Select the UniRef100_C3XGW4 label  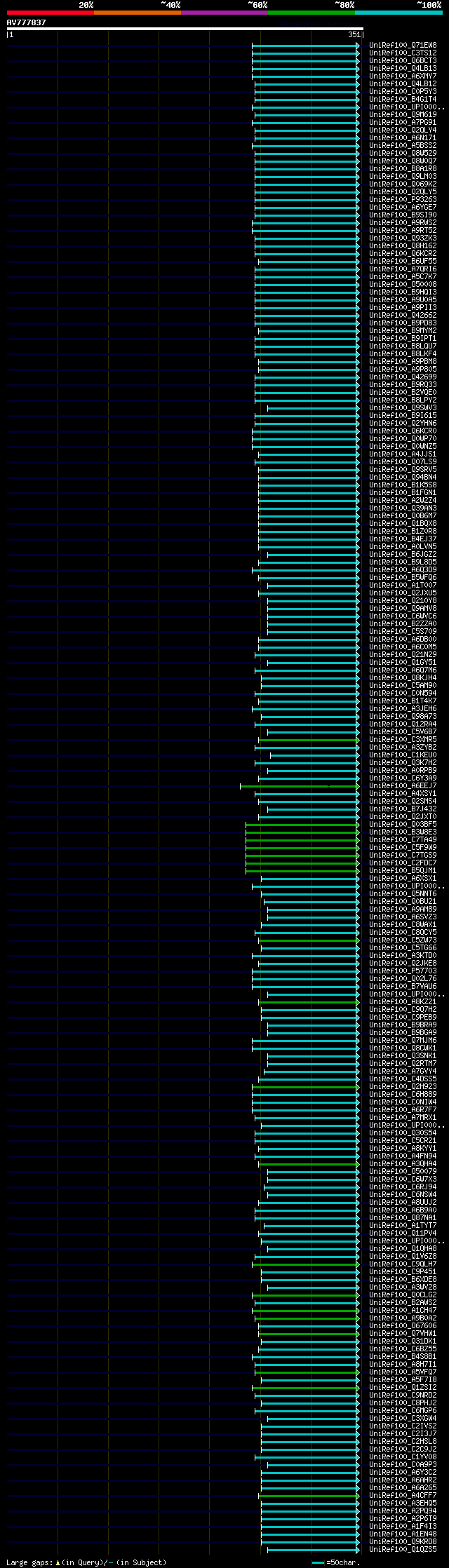[403, 1418]
